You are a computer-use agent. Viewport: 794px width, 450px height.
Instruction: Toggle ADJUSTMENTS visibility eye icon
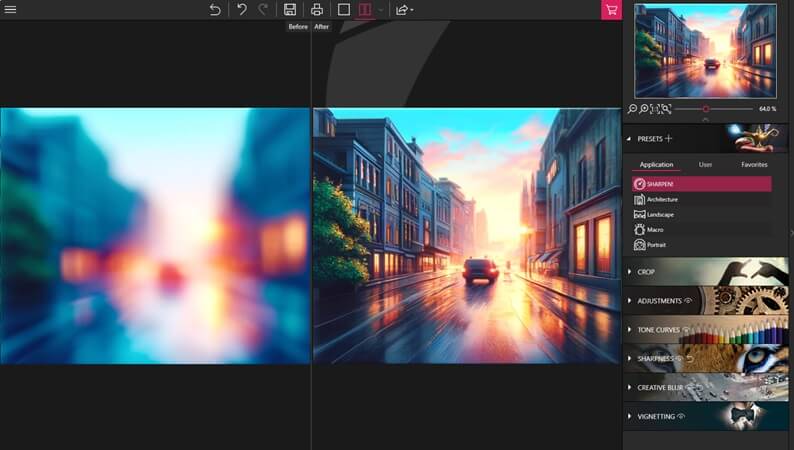coord(688,301)
